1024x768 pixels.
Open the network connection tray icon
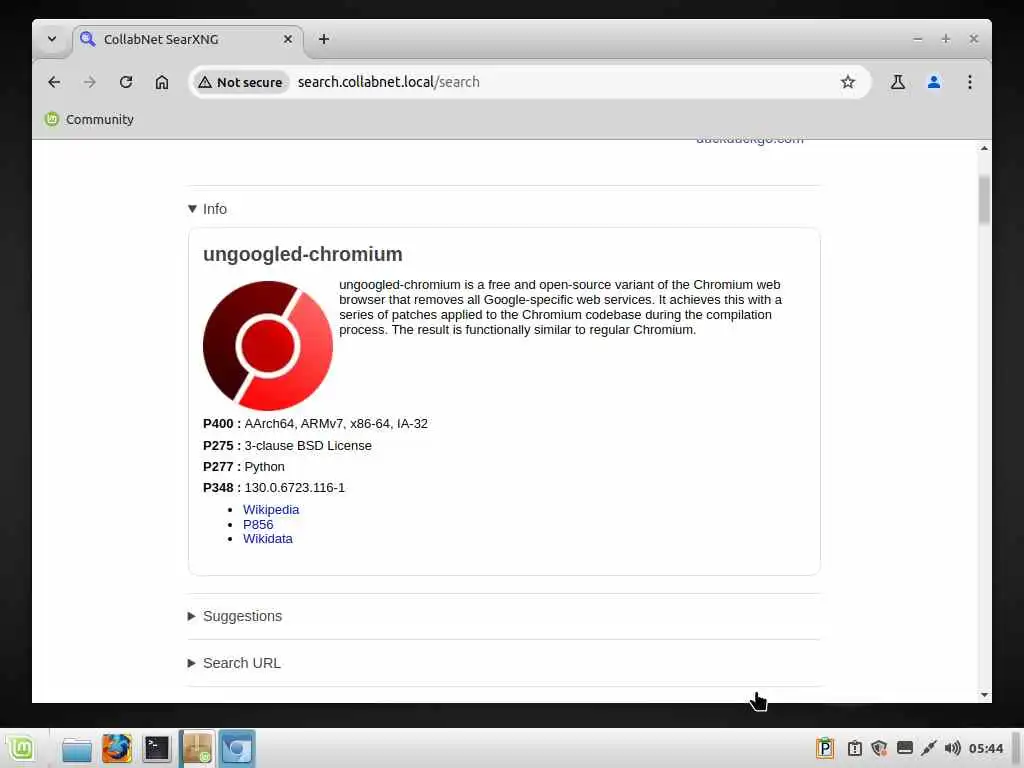(929, 748)
